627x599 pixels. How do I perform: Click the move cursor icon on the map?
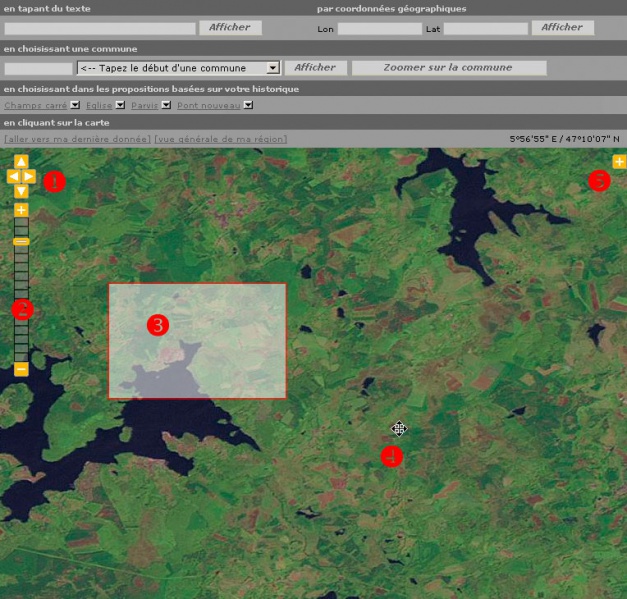tap(399, 429)
